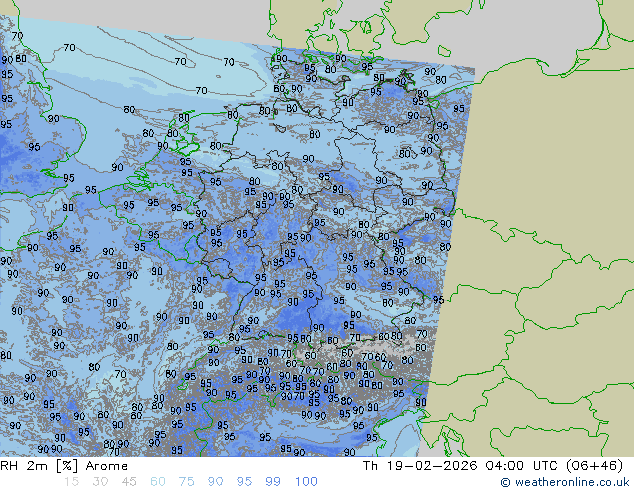634x490 pixels.
Task: Click legend value 30
Action: coord(100,482)
